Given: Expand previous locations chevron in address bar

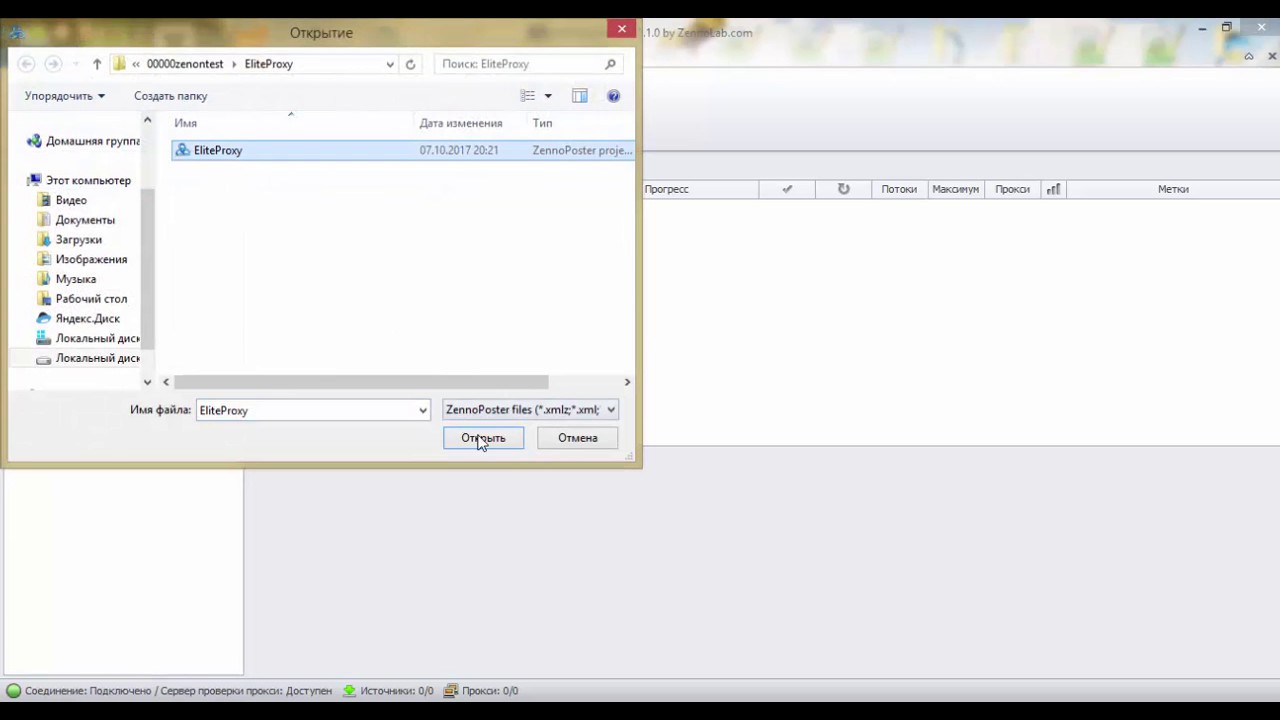Looking at the screenshot, I should 136,64.
